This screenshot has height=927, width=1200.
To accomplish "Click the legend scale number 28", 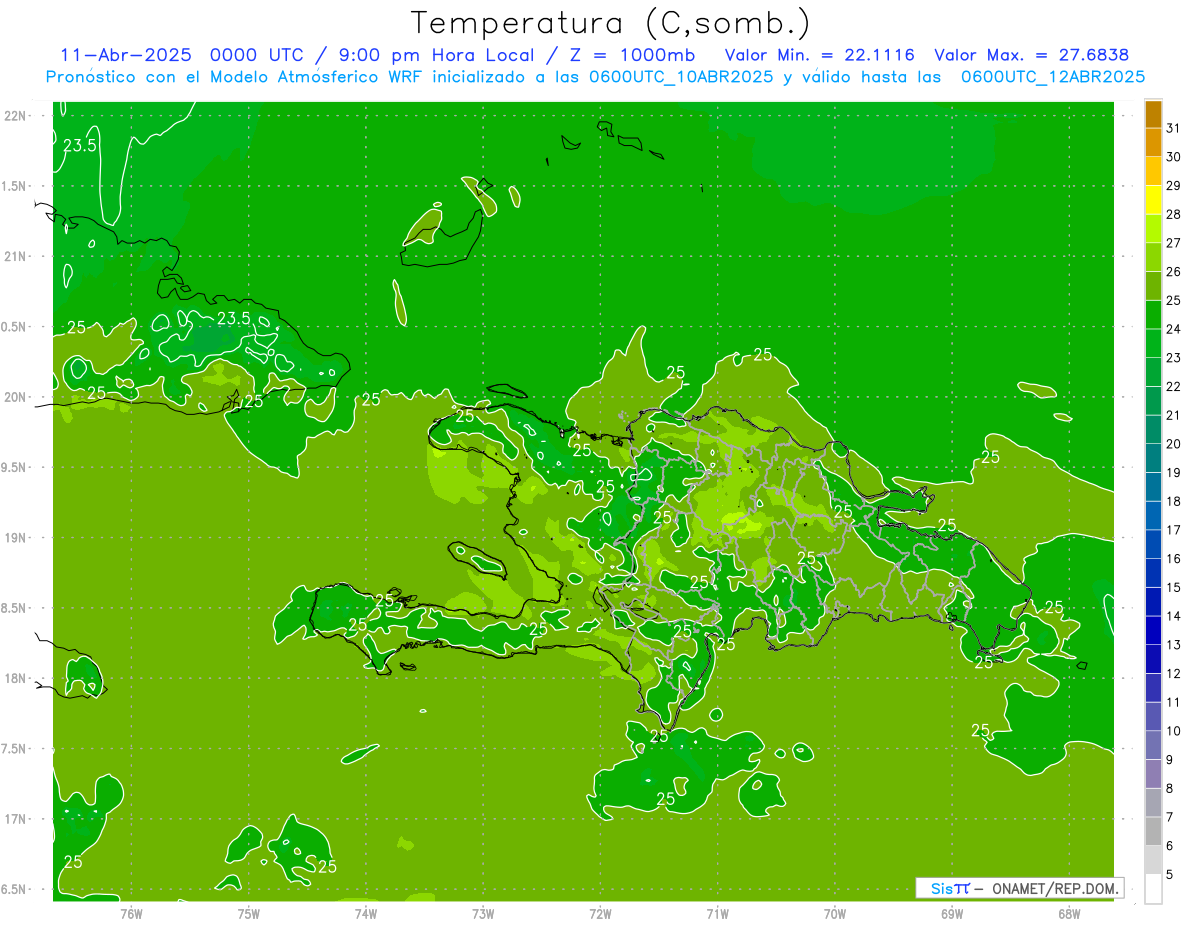I will (x=1174, y=214).
